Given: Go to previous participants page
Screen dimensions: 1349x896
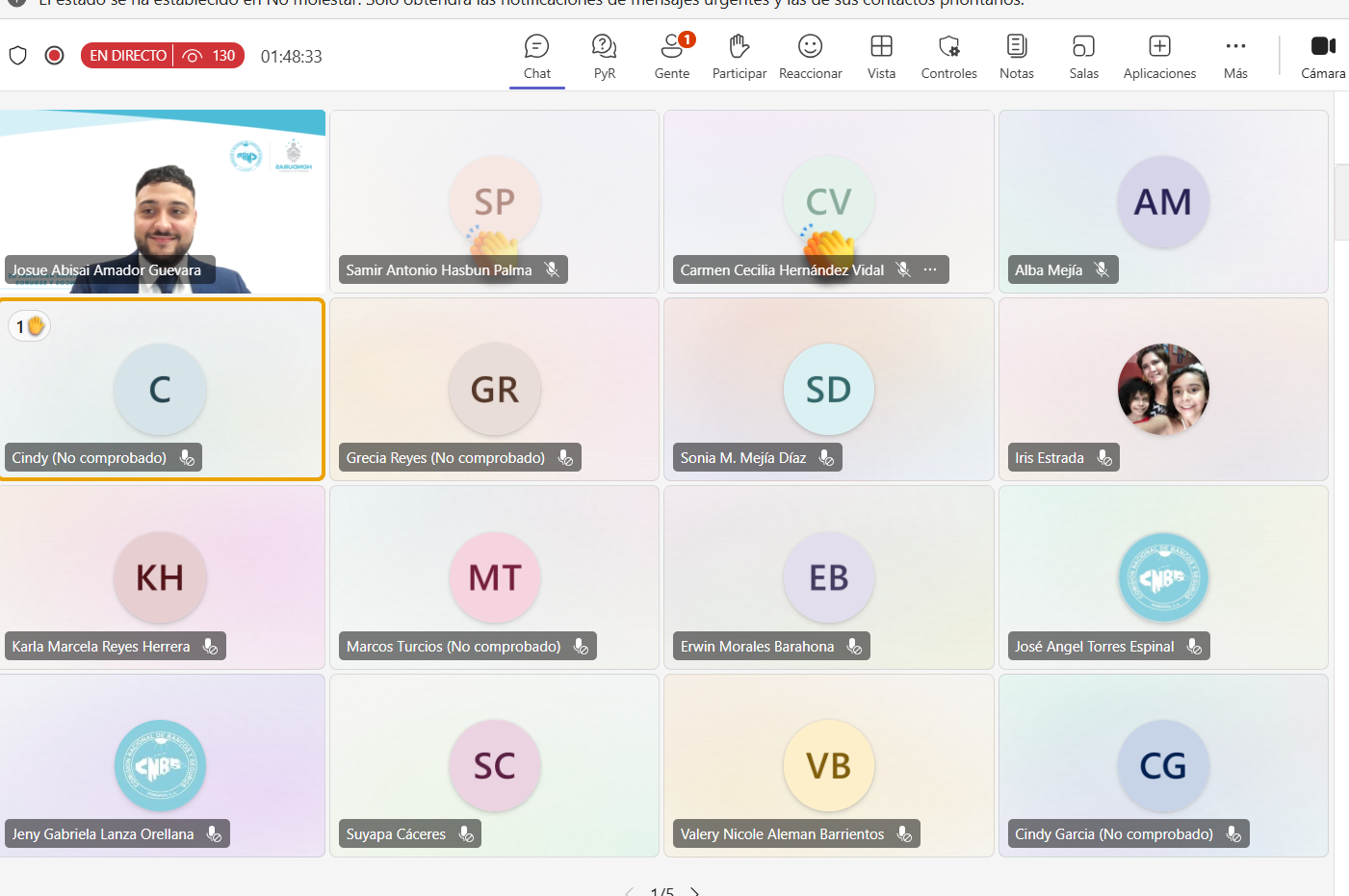Looking at the screenshot, I should click(629, 891).
